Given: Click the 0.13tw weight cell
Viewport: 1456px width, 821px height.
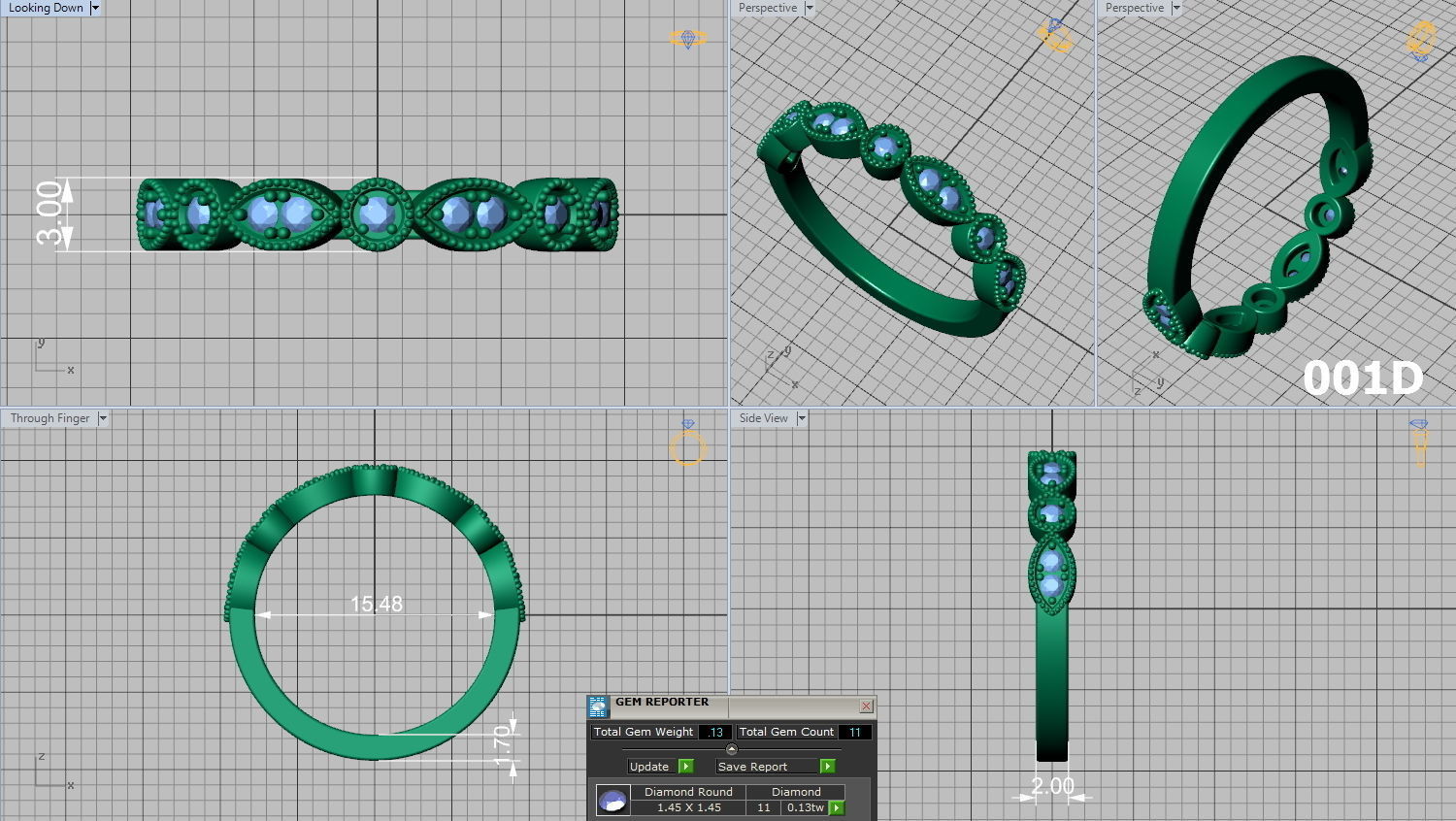Looking at the screenshot, I should 805,807.
